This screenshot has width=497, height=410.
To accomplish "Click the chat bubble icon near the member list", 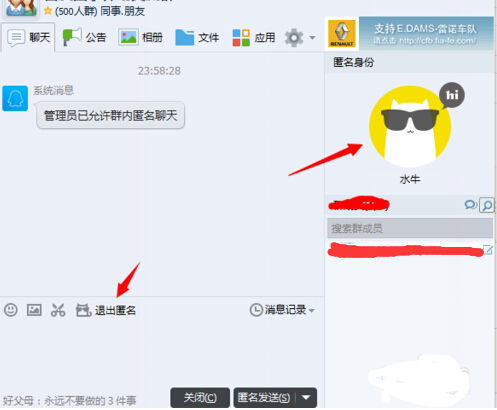I will click(470, 205).
